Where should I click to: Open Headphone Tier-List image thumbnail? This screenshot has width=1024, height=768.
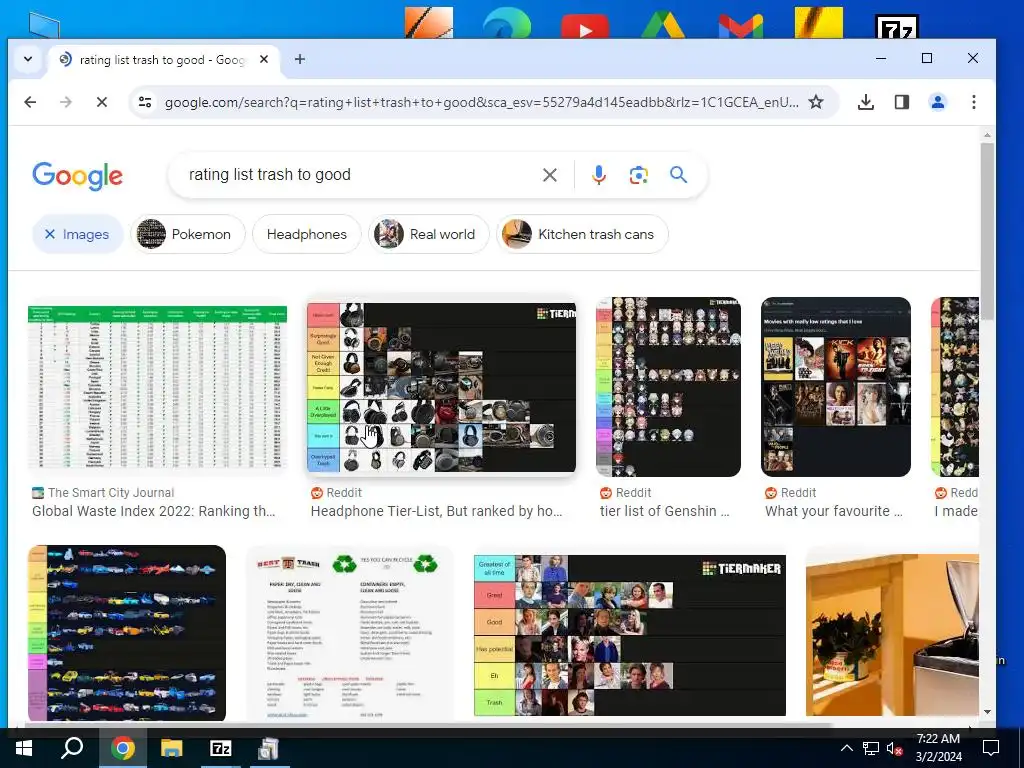point(441,387)
